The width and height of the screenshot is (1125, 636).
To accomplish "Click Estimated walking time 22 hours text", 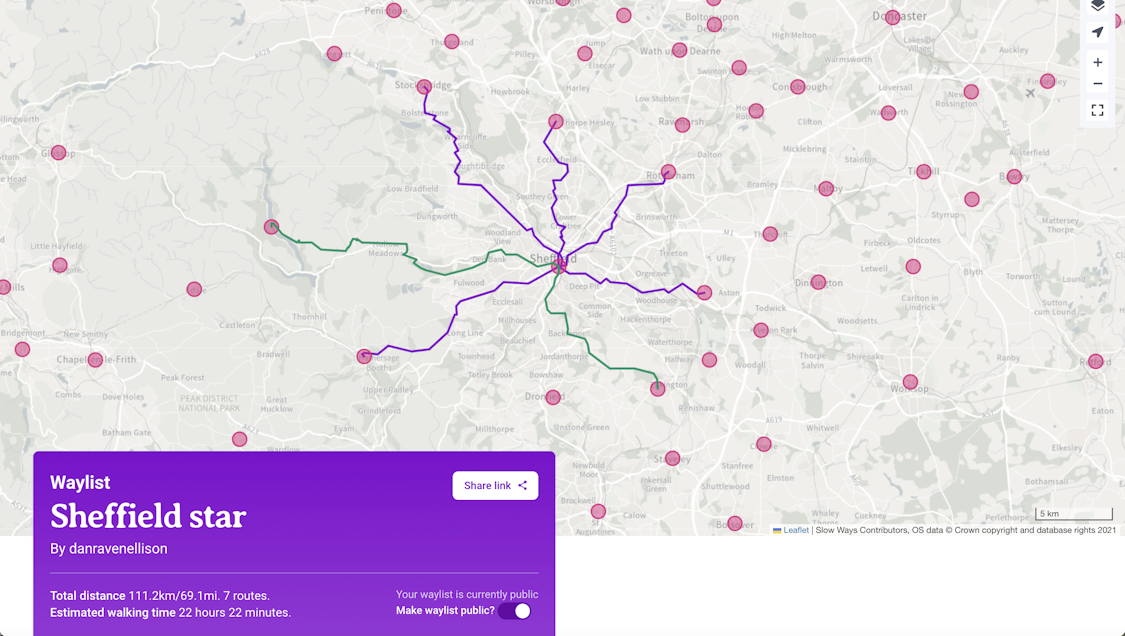I will [x=170, y=612].
